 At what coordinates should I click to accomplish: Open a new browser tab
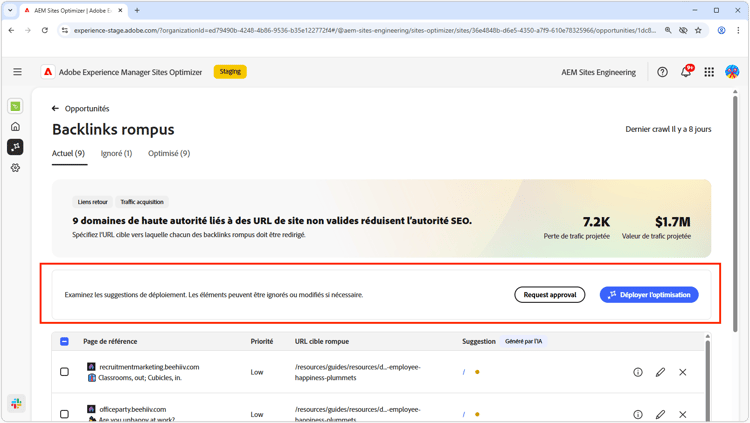(137, 10)
